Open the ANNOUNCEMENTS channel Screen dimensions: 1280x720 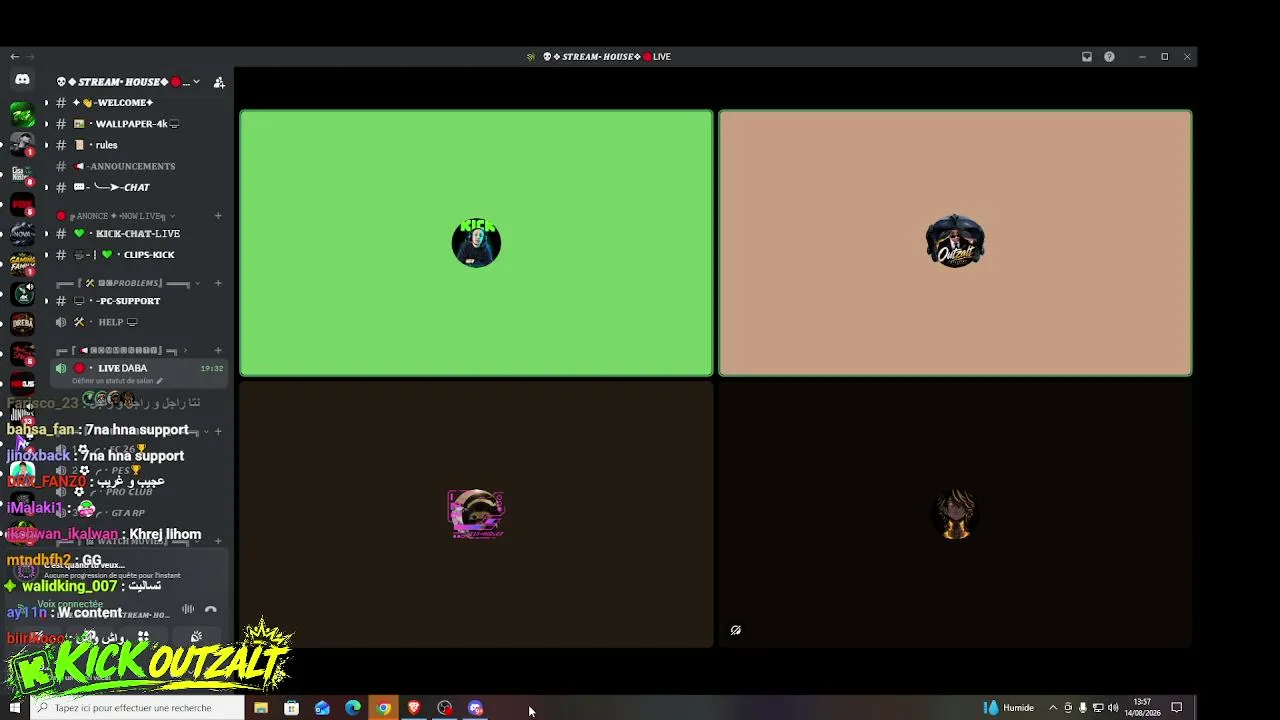point(139,166)
